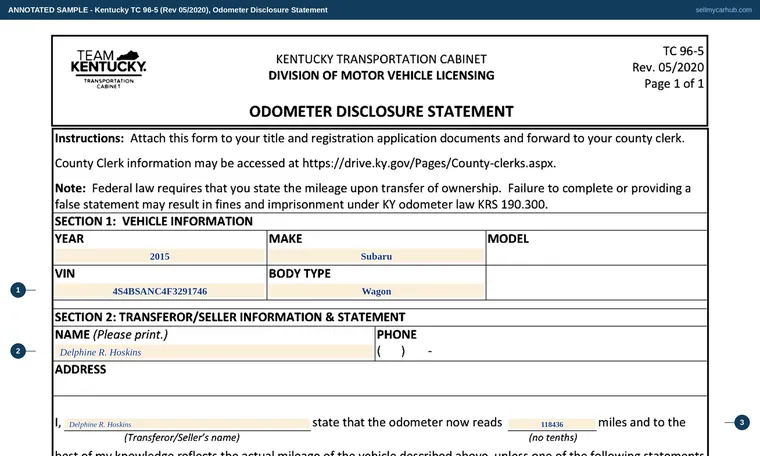
Task: Click the drive.ky.gov County-clerks URL text
Action: click(x=429, y=163)
